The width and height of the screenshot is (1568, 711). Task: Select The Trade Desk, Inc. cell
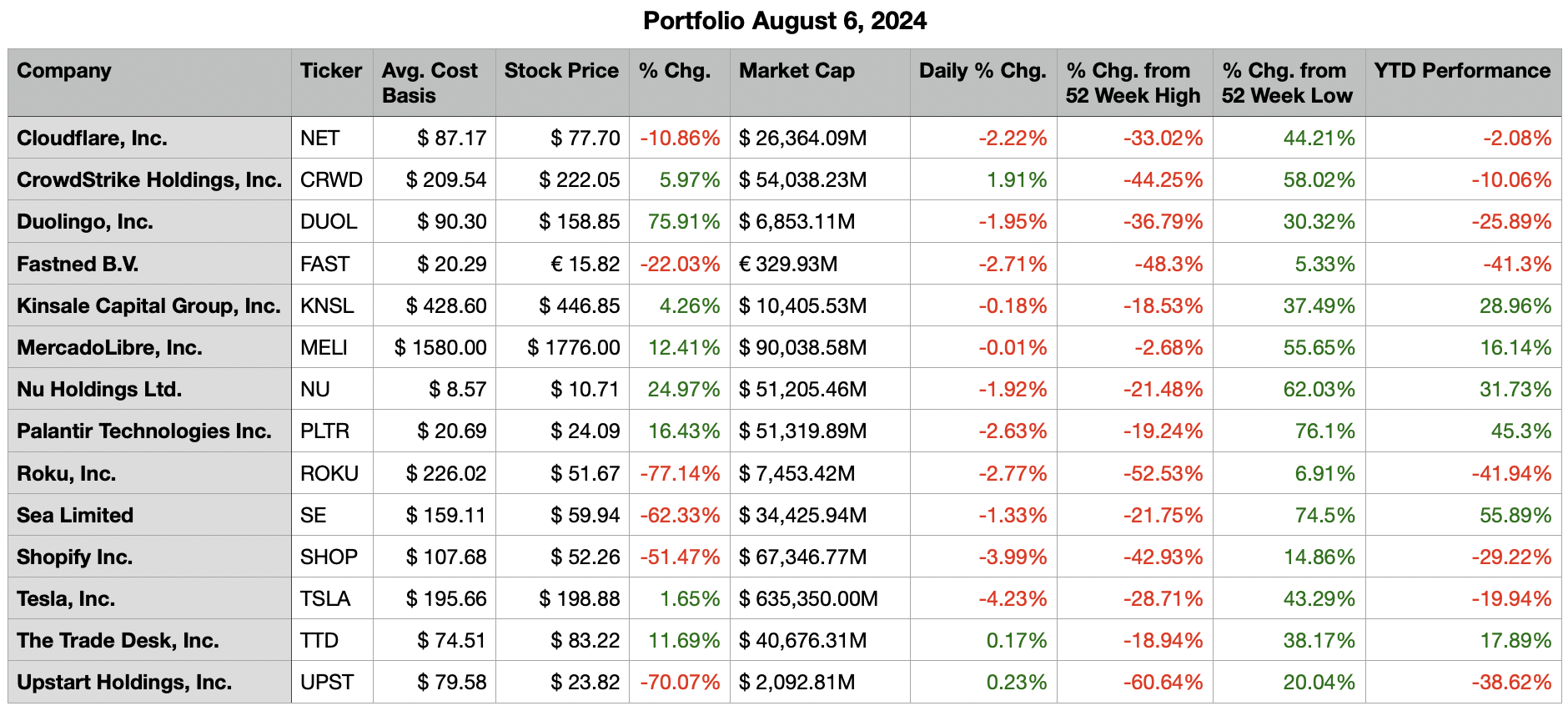pos(118,641)
